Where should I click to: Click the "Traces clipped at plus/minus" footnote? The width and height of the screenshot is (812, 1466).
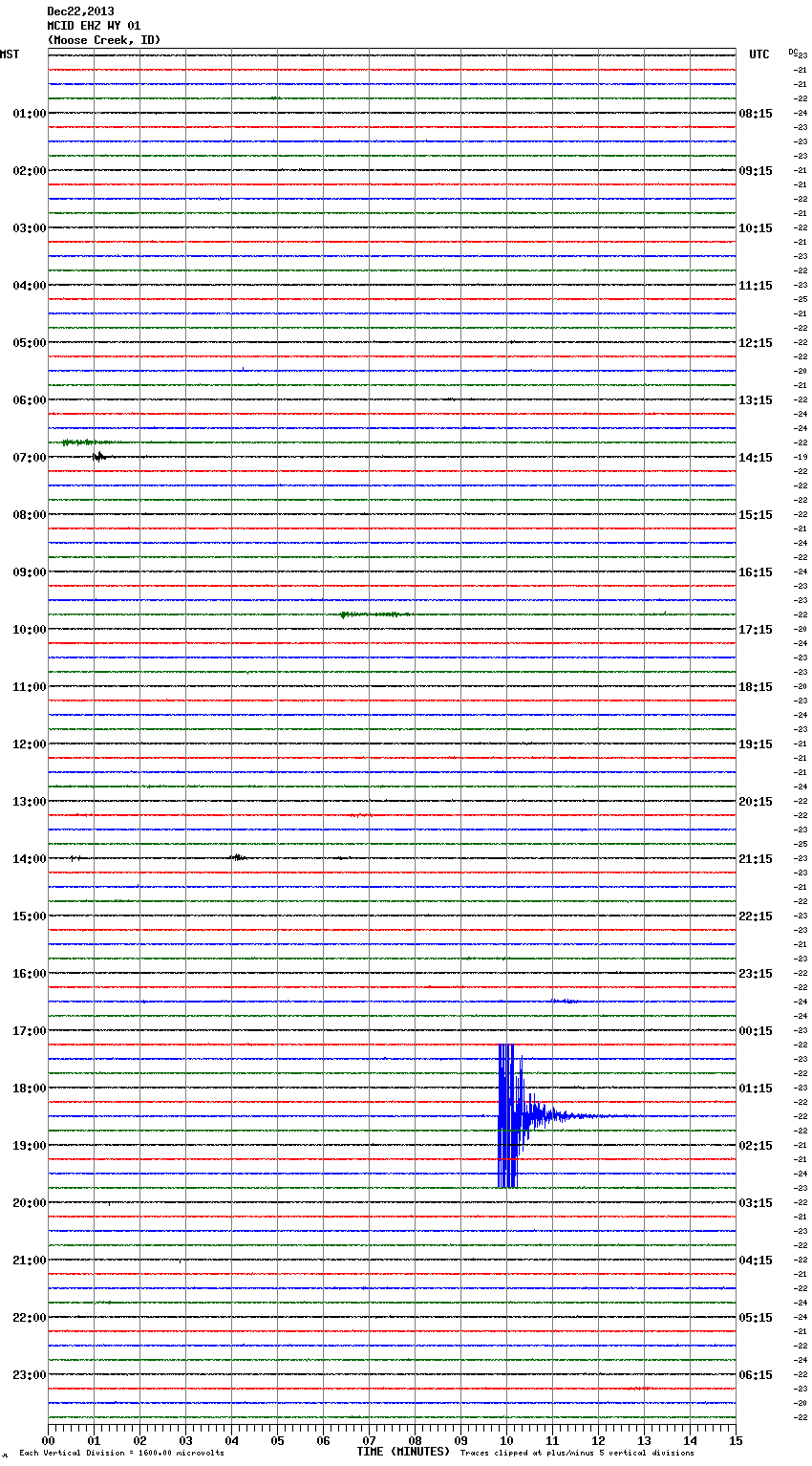coord(577,1454)
